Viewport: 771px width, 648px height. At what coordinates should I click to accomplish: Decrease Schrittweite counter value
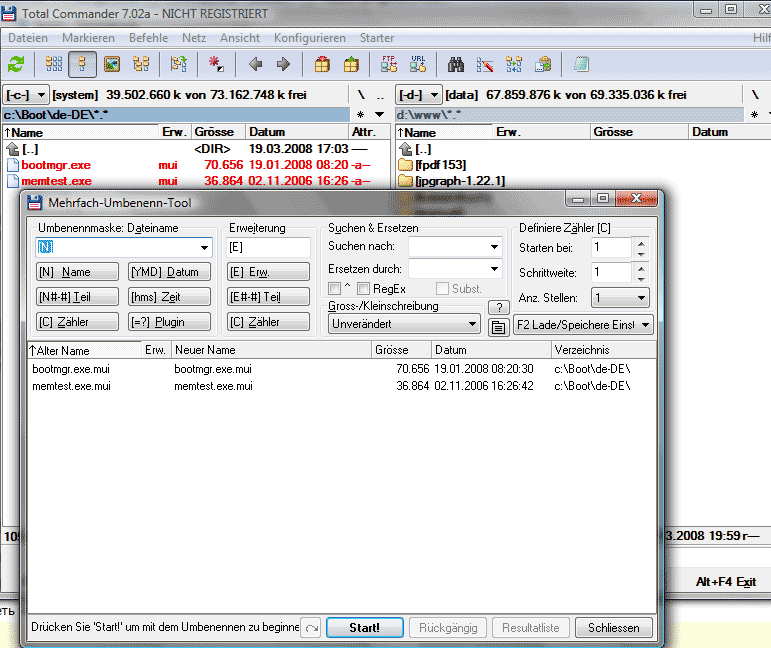641,279
